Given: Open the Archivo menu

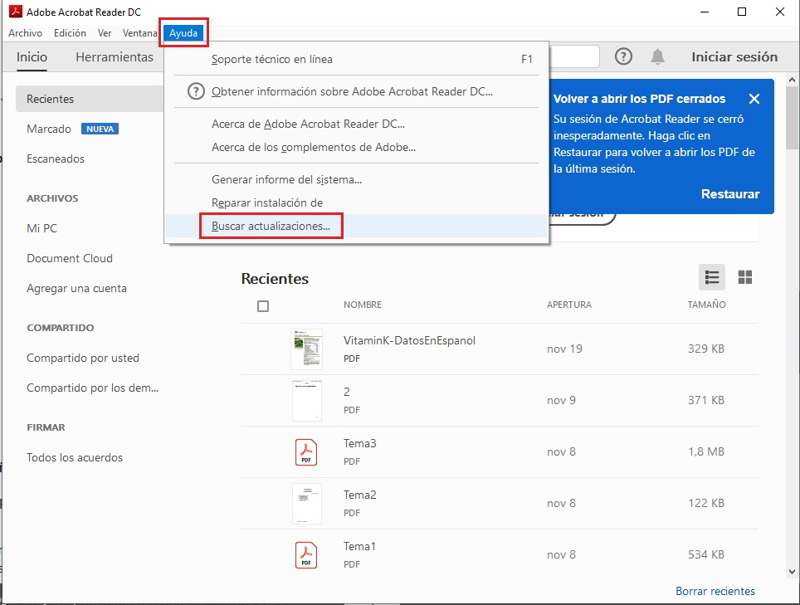Looking at the screenshot, I should click(x=25, y=33).
